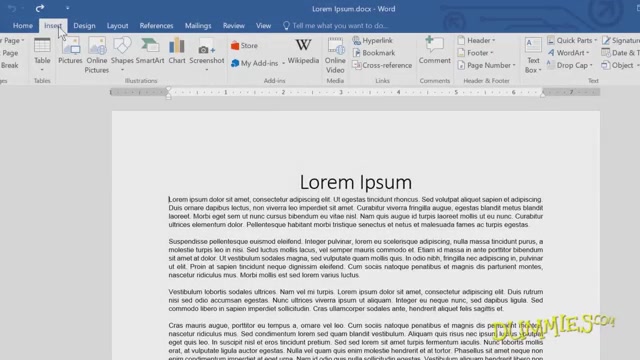640x360 pixels.
Task: Click the Tell me what you want field
Action: tap(335, 26)
